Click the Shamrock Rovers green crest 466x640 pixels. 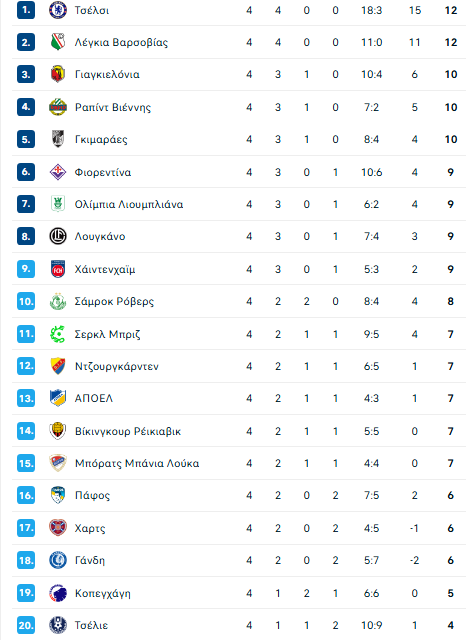(x=58, y=301)
